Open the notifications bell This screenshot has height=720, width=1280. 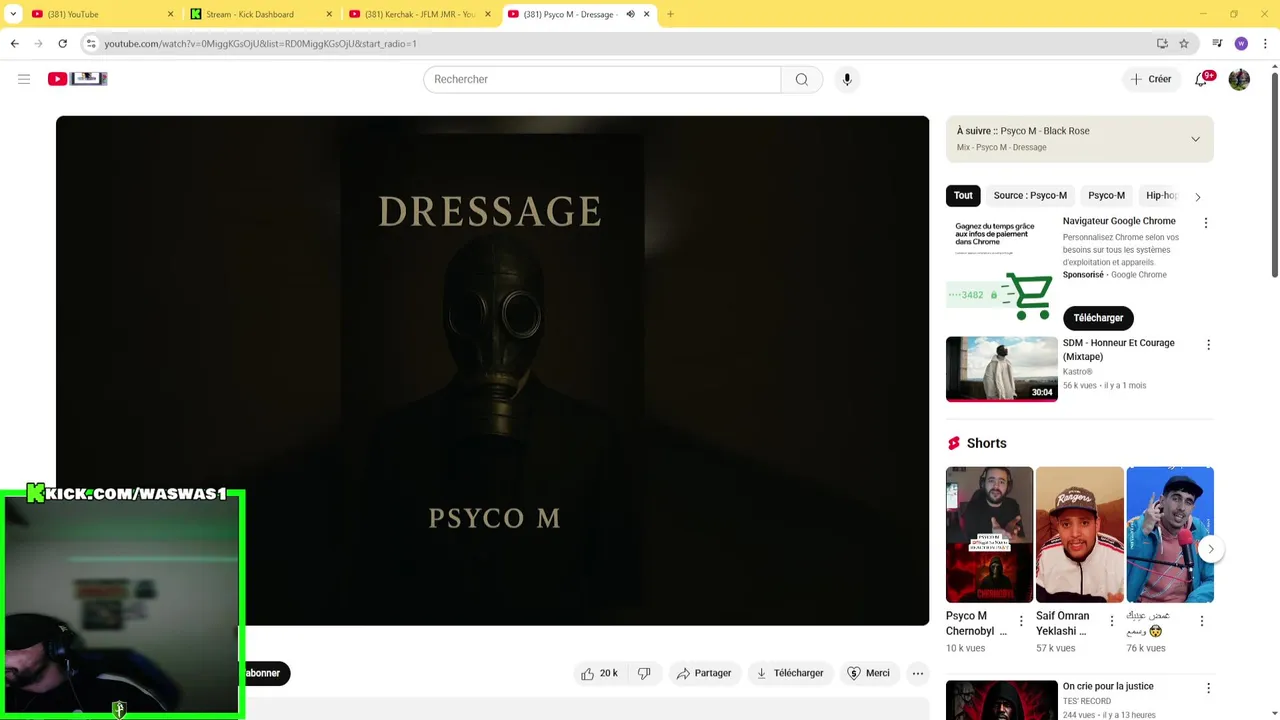click(1202, 79)
